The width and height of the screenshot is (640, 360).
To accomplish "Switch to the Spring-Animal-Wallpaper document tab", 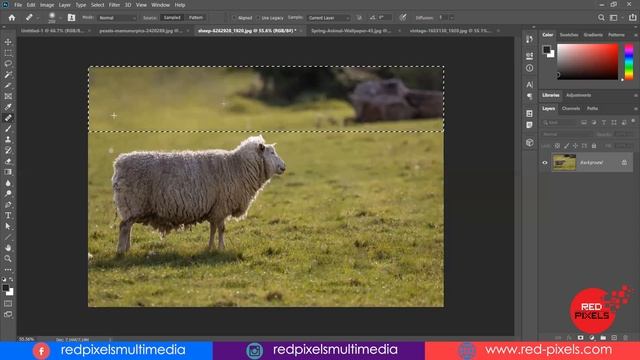I will click(x=351, y=31).
